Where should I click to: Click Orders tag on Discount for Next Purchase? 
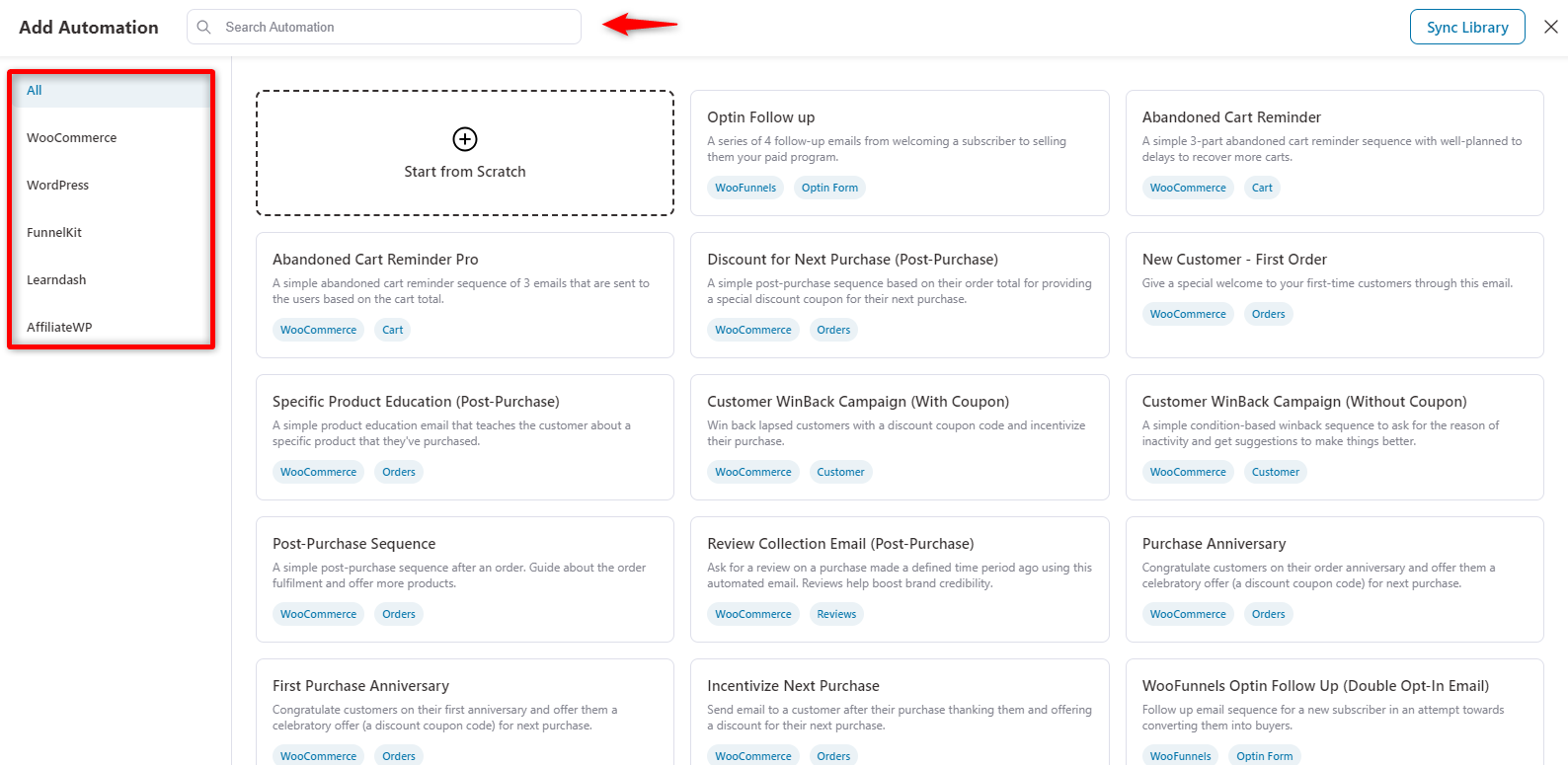coord(833,330)
